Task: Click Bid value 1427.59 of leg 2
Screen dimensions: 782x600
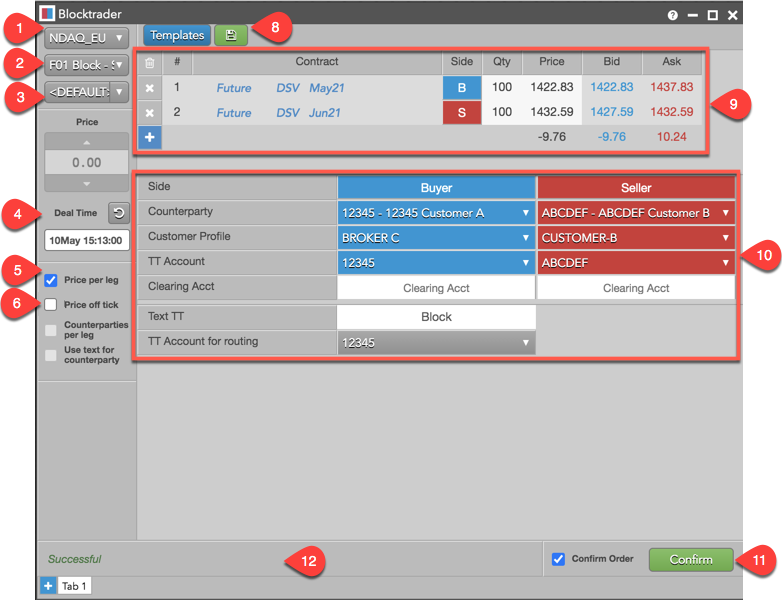Action: (x=611, y=112)
